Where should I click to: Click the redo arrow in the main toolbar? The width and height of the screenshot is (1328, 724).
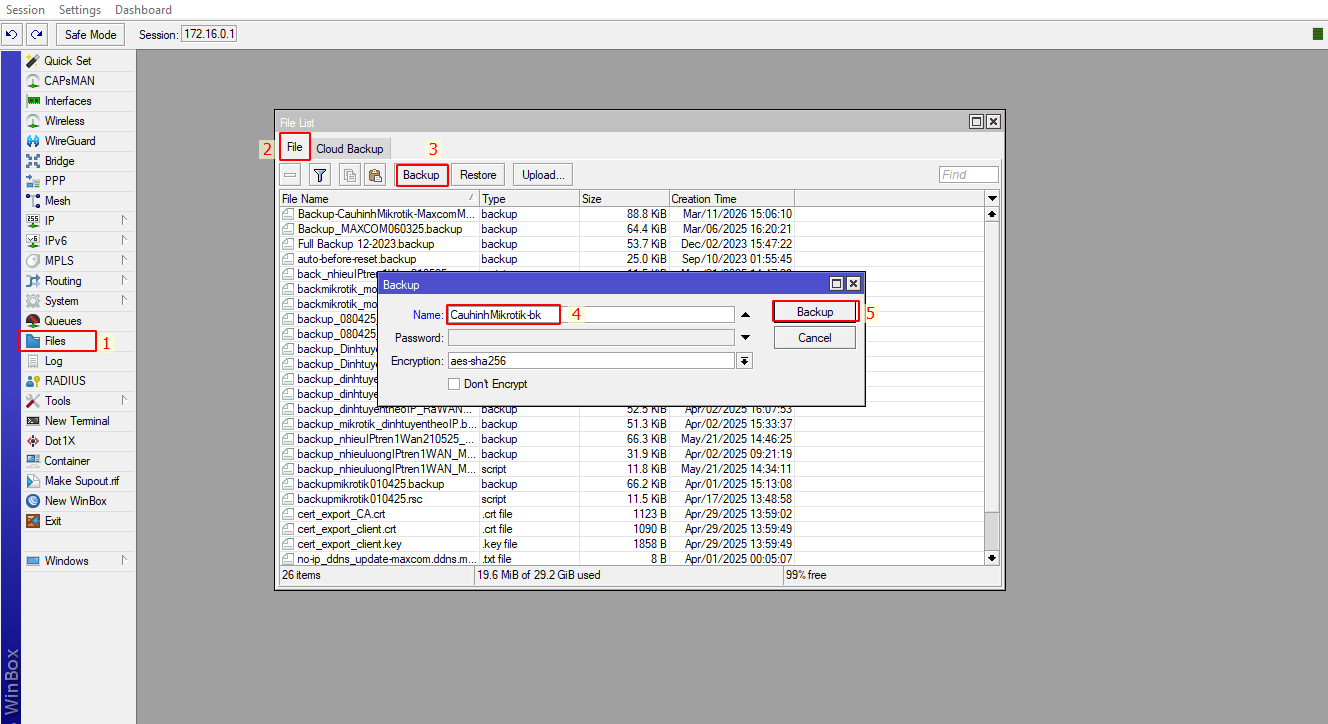(x=36, y=33)
